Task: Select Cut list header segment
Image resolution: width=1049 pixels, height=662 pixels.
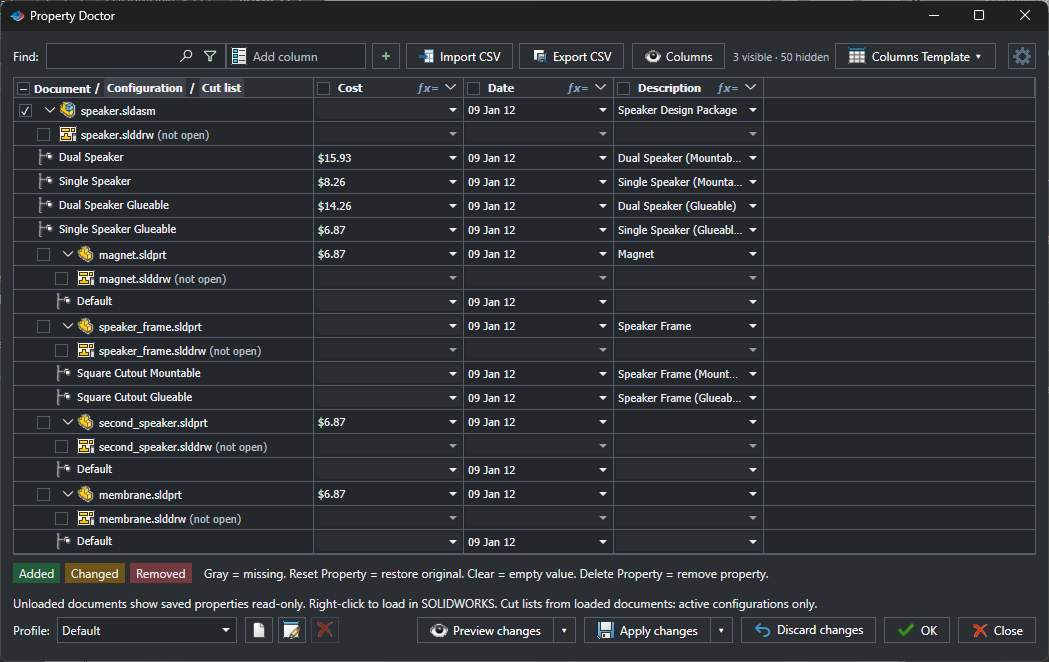Action: tap(221, 88)
